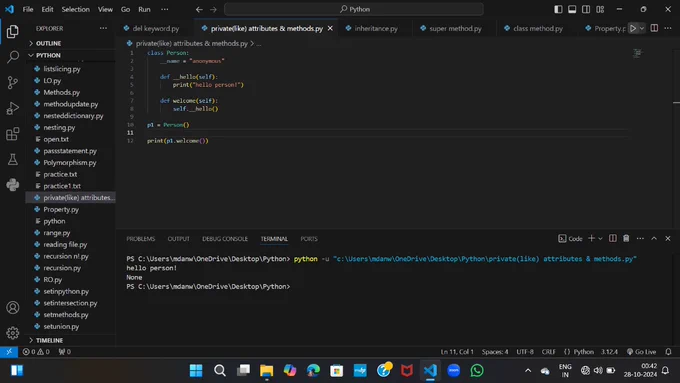Switch to the PORTS panel tab
The height and width of the screenshot is (383, 680).
click(309, 239)
